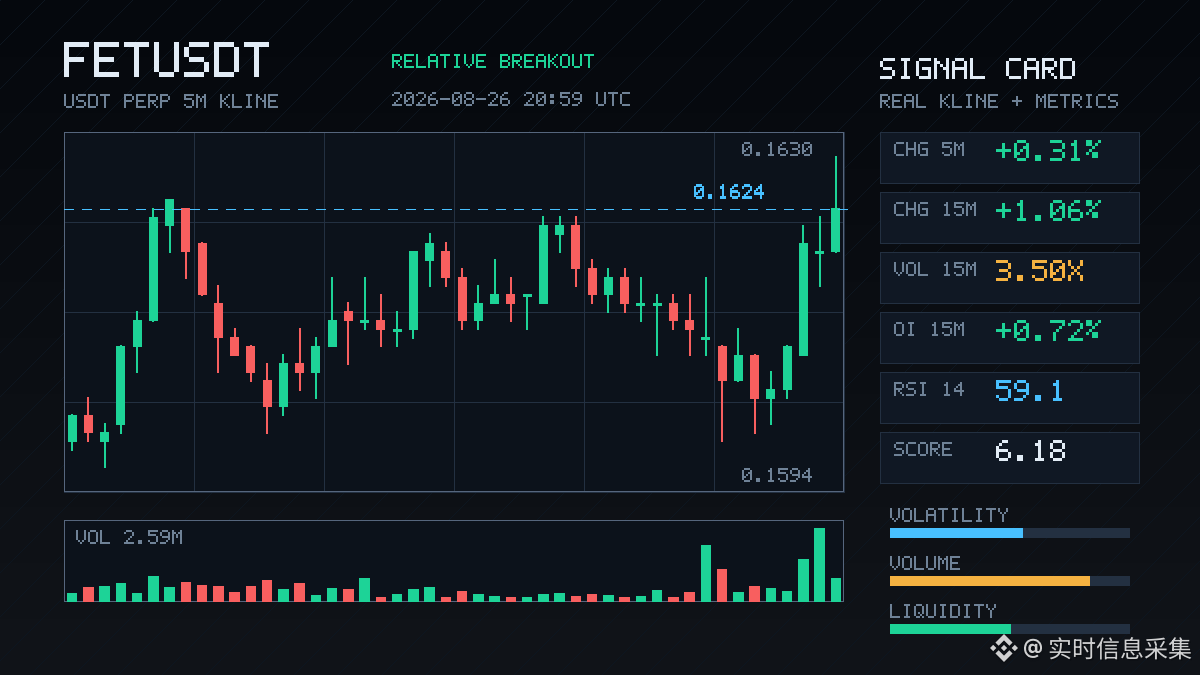Click the RELATIVE BREAKOUT label
This screenshot has height=675, width=1200.
point(492,61)
